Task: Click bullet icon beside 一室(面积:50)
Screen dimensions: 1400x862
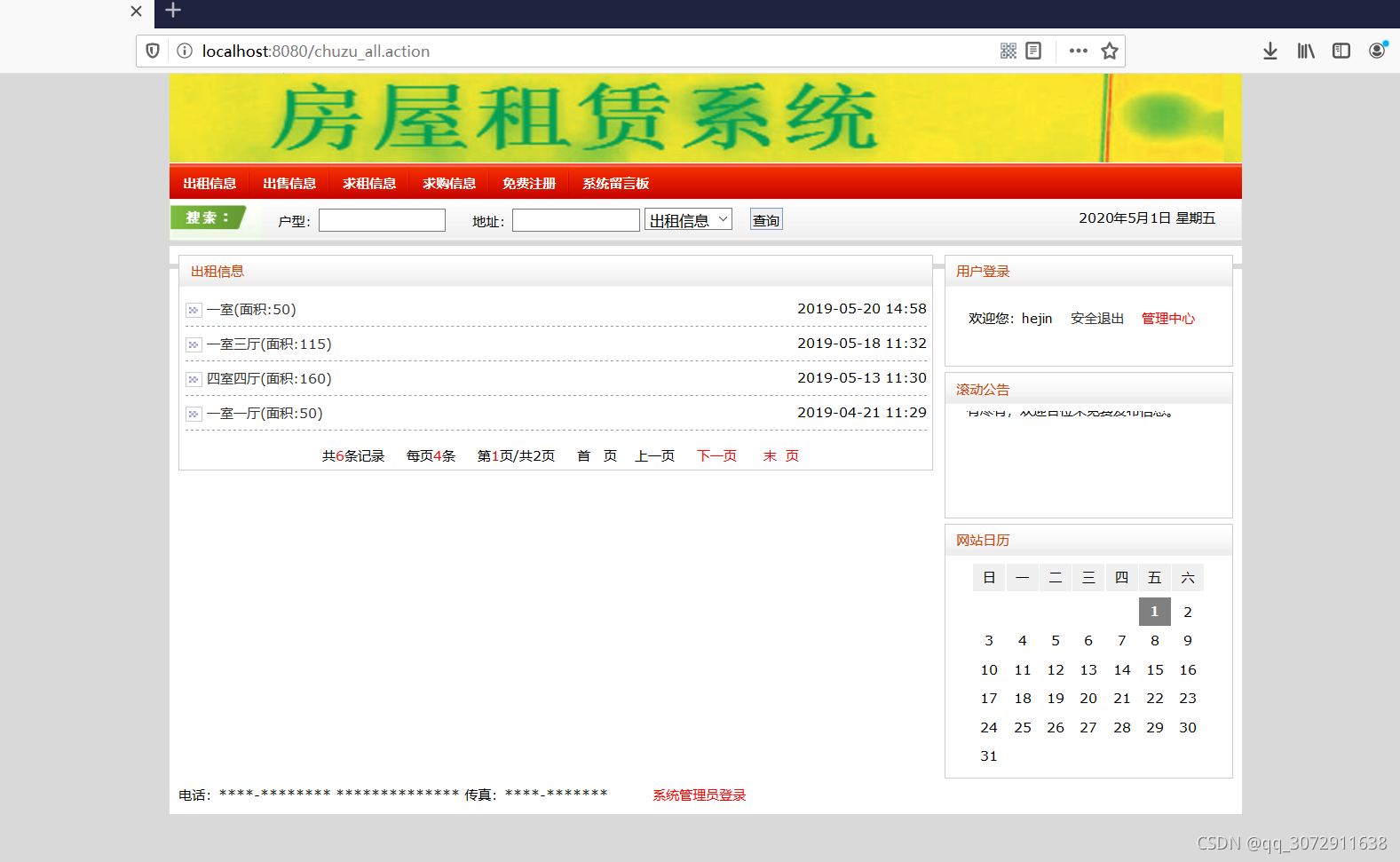Action: tap(194, 310)
